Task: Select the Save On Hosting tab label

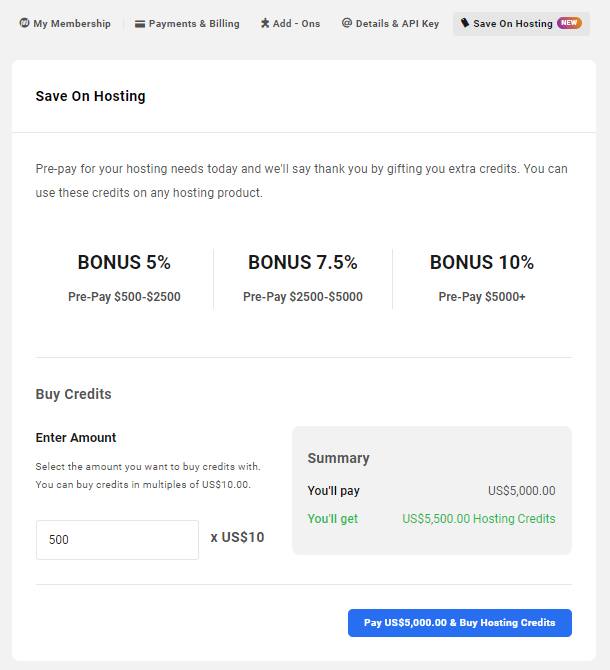Action: (513, 24)
